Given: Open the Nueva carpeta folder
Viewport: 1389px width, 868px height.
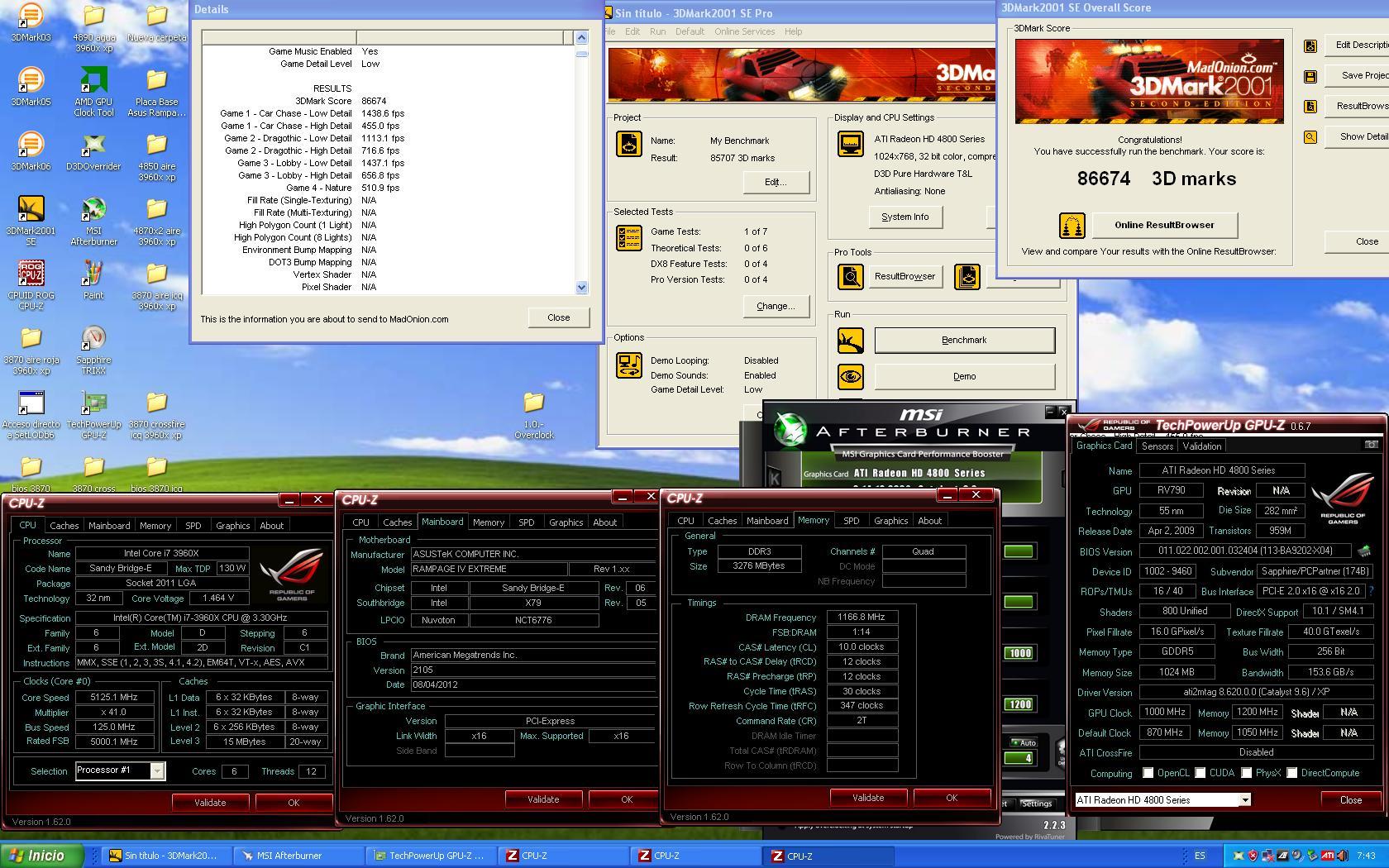Looking at the screenshot, I should coord(156,22).
